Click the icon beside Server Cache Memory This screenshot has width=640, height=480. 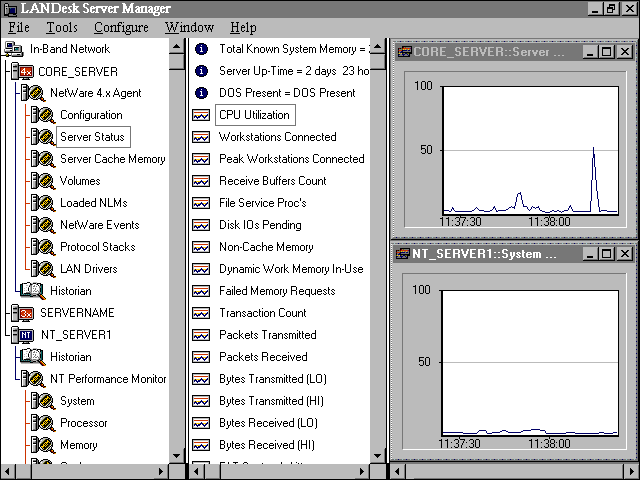(x=43, y=159)
